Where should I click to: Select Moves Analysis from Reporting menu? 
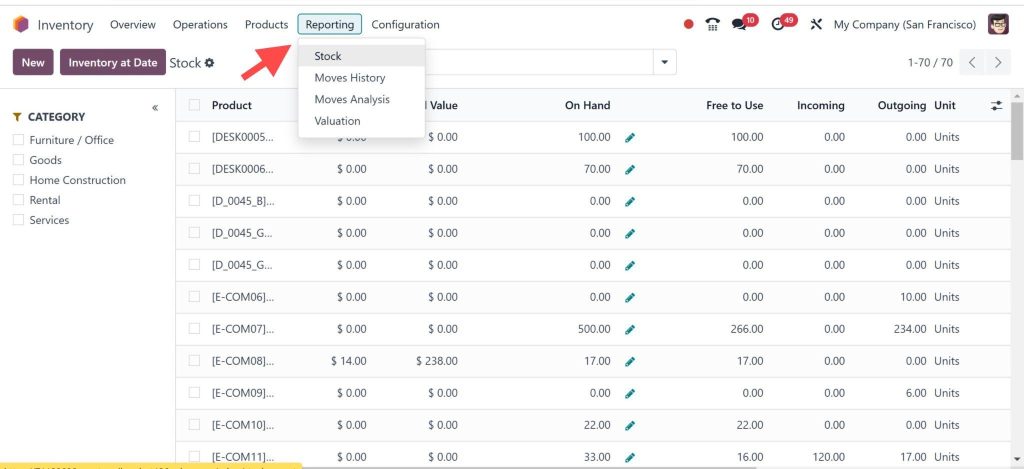(x=362, y=99)
